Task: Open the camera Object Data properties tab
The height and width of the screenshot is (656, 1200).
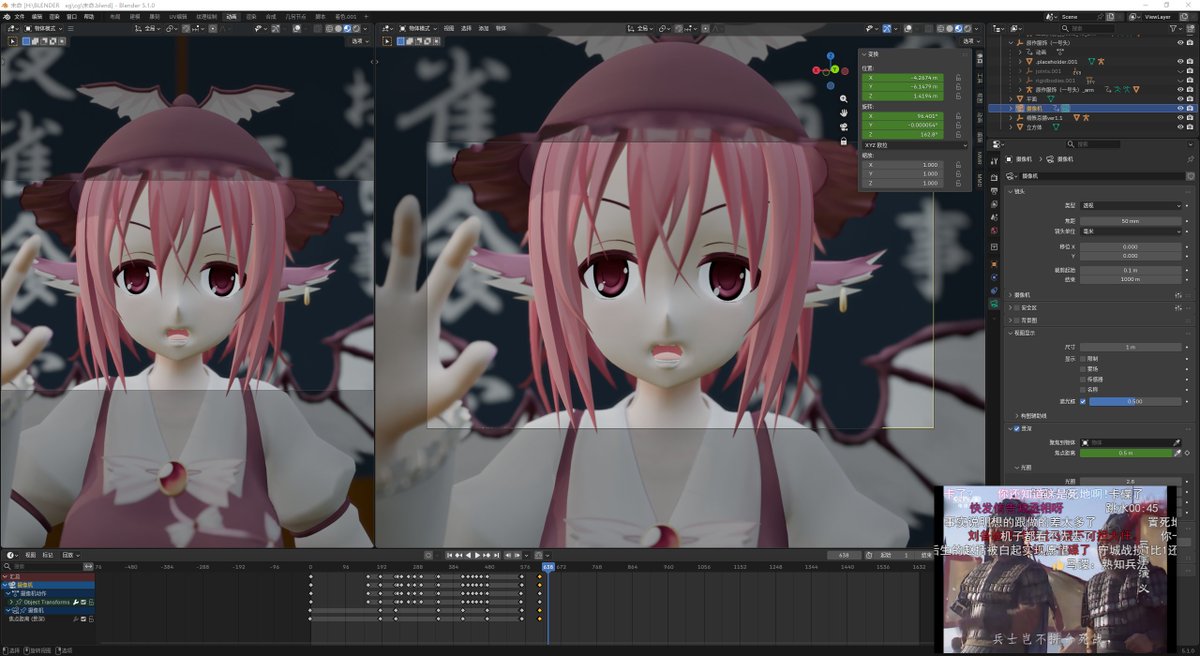Action: click(994, 303)
